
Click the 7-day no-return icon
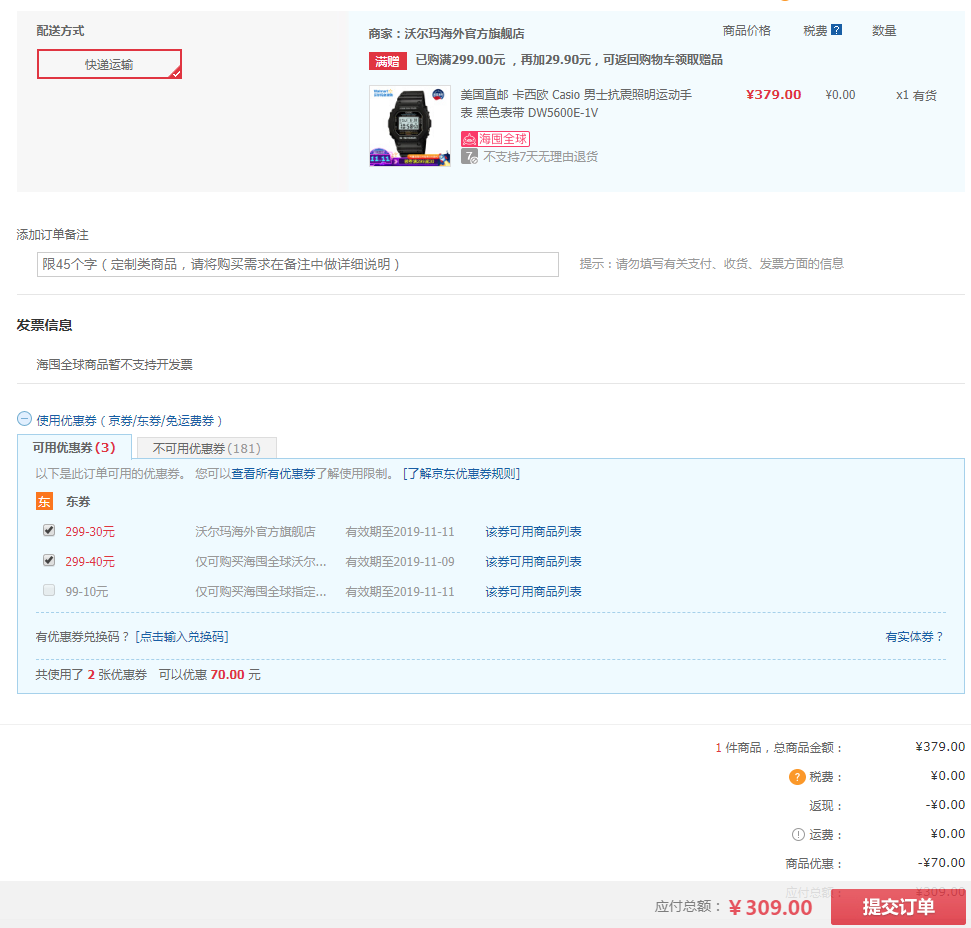coord(469,157)
